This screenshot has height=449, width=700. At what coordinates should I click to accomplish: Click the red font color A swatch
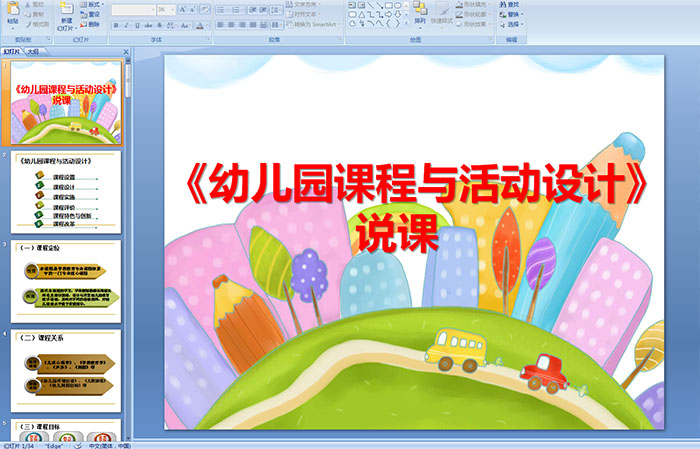coord(200,26)
